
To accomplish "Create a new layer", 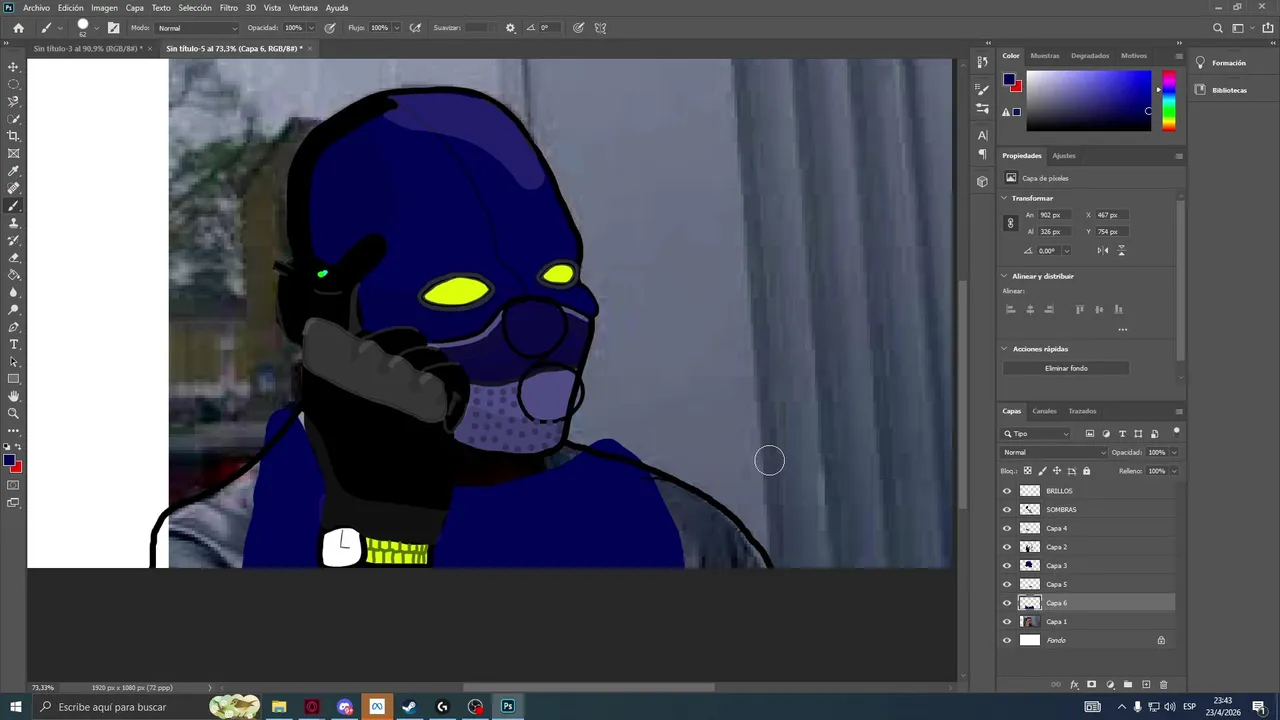I will pos(1146,685).
